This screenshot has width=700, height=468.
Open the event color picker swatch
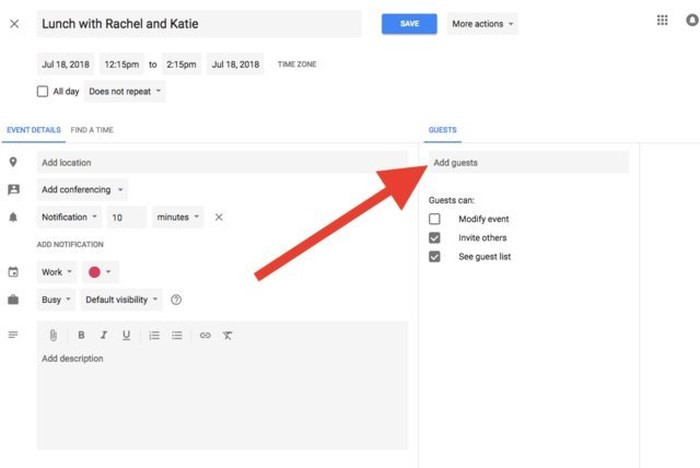click(x=101, y=272)
